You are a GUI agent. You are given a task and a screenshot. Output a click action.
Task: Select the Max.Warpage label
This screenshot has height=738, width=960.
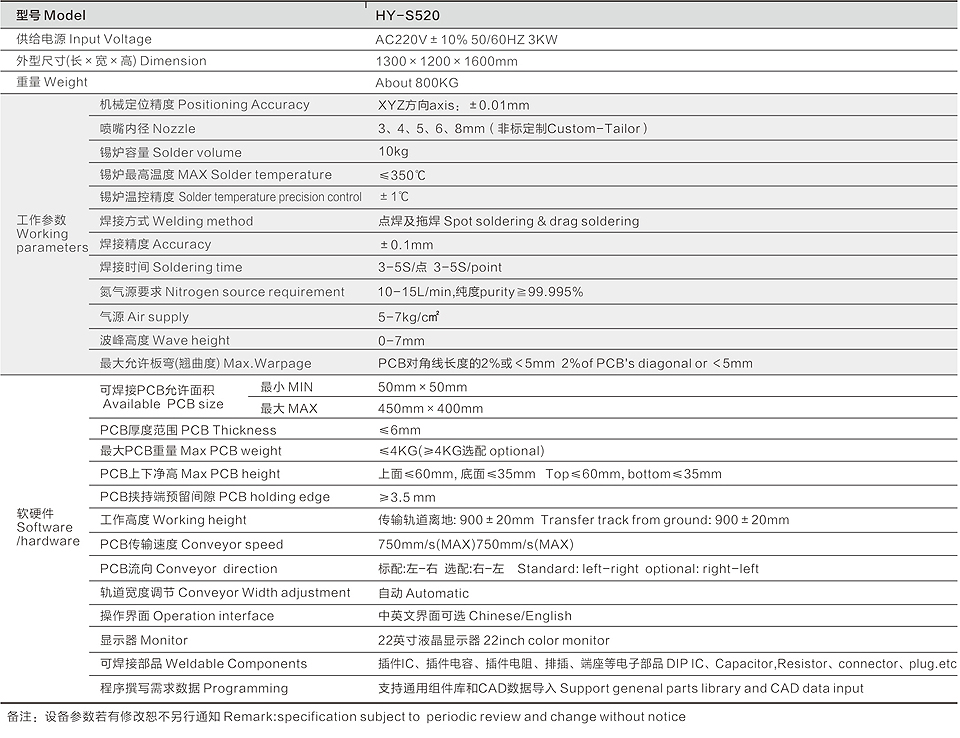coord(205,363)
